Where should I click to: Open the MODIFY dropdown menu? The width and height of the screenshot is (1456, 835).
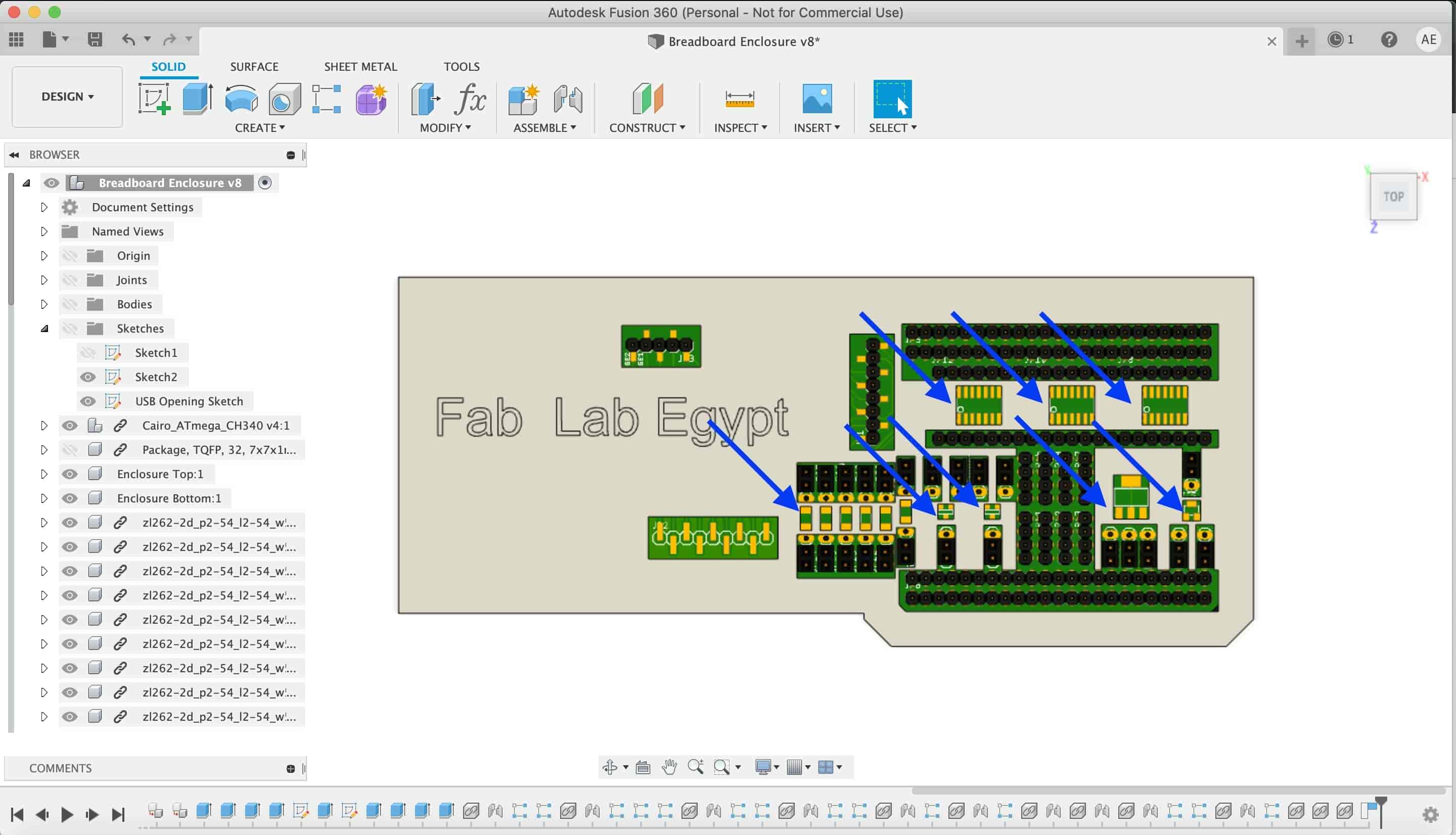point(445,127)
